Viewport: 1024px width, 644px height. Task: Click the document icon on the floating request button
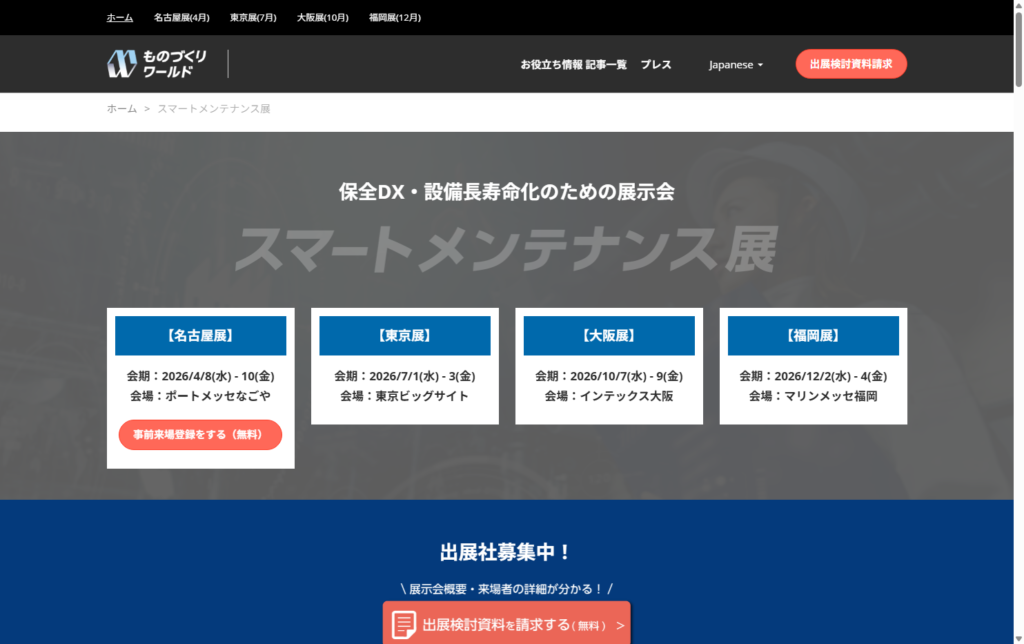click(x=404, y=625)
